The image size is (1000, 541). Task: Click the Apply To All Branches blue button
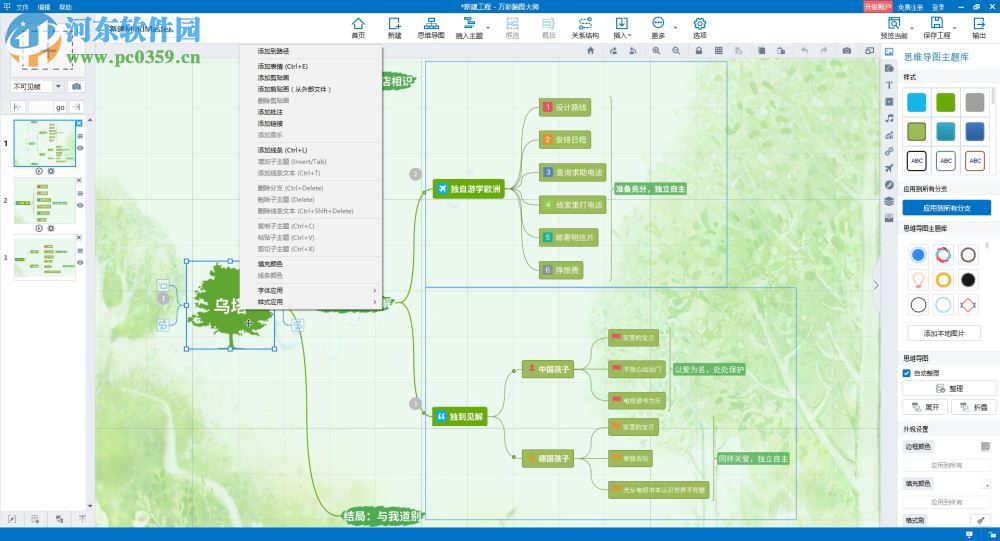click(946, 207)
